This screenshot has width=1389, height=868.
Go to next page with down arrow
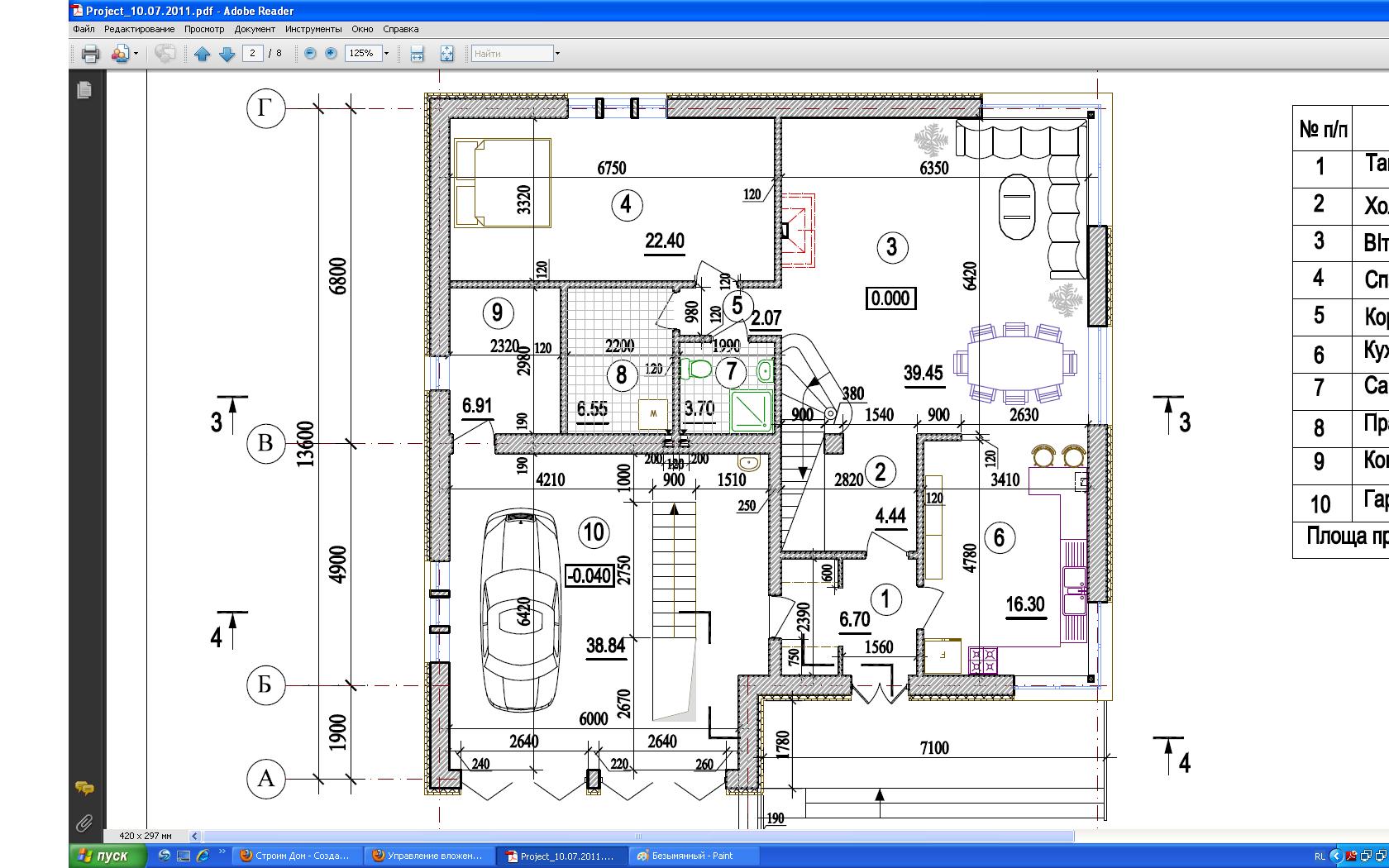point(227,54)
